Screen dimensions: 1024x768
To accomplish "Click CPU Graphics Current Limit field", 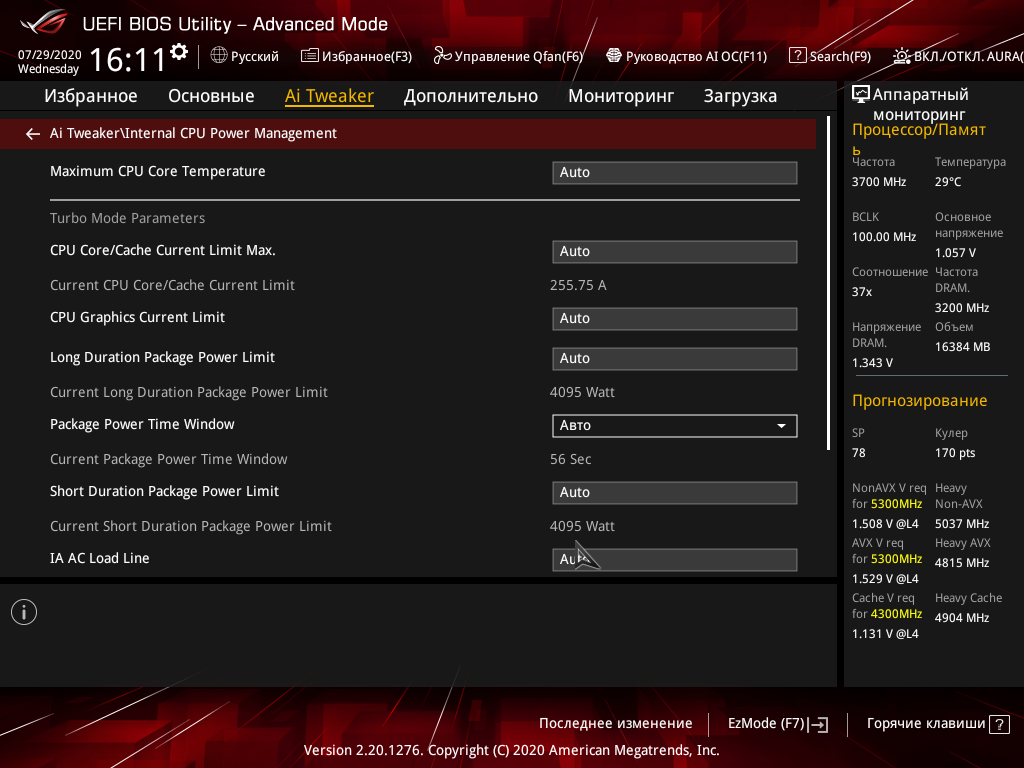I will 675,319.
